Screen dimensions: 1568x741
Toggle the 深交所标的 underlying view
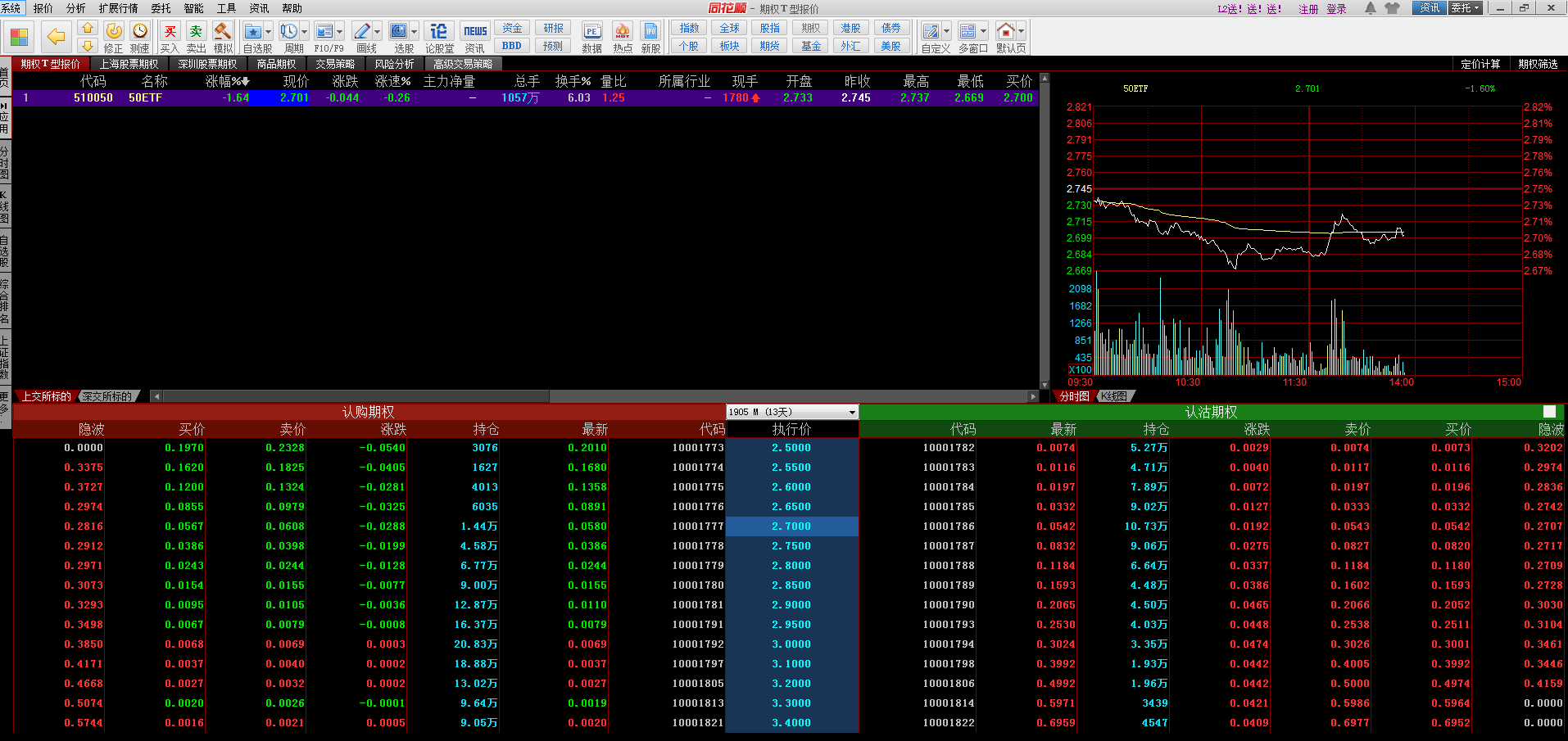click(x=107, y=396)
